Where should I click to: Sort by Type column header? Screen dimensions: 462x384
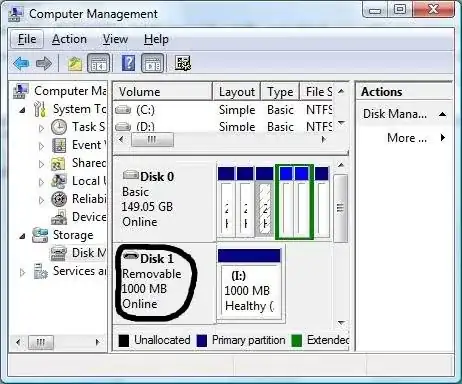[x=280, y=92]
